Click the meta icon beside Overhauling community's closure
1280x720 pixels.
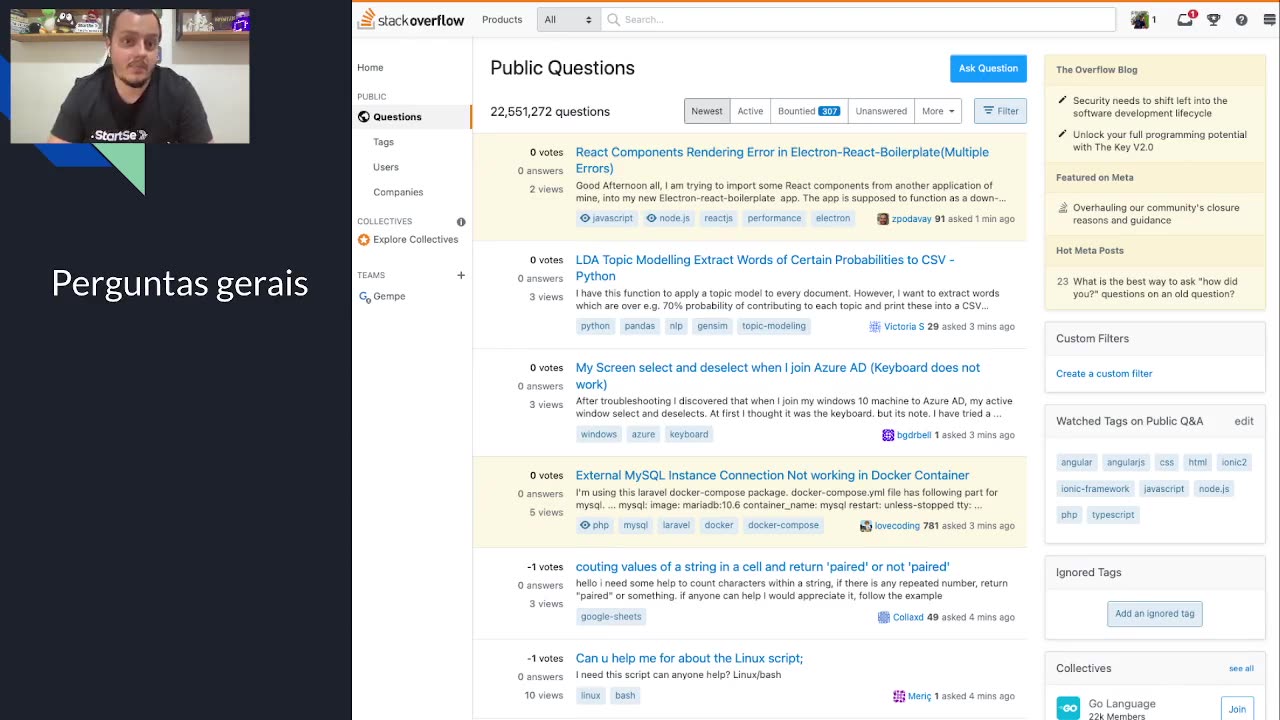(x=1063, y=208)
